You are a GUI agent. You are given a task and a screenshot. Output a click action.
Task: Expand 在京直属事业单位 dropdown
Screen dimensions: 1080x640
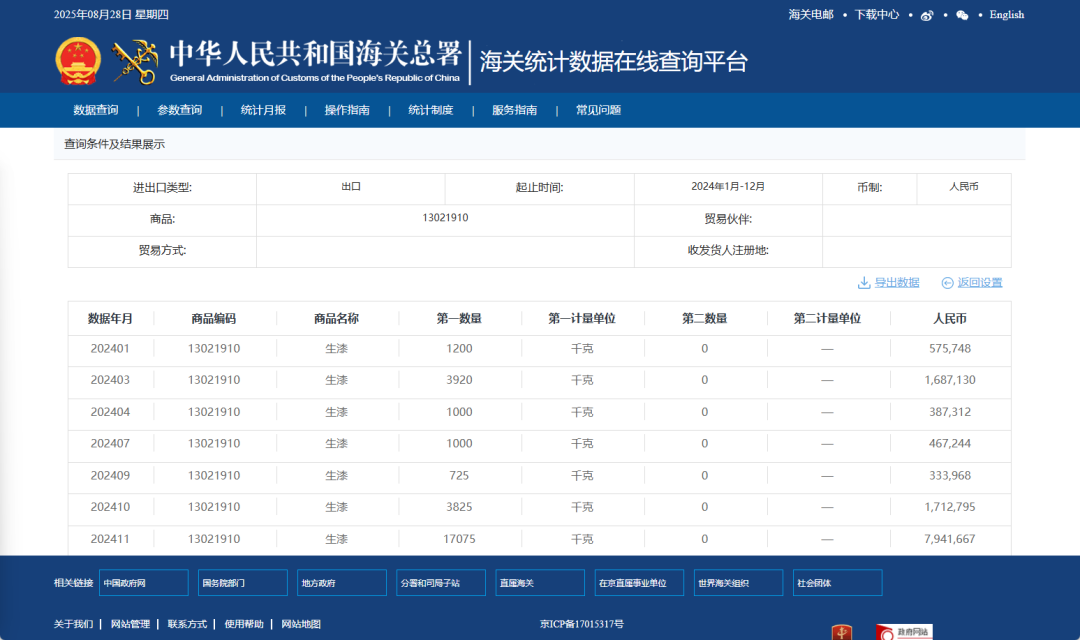point(640,583)
